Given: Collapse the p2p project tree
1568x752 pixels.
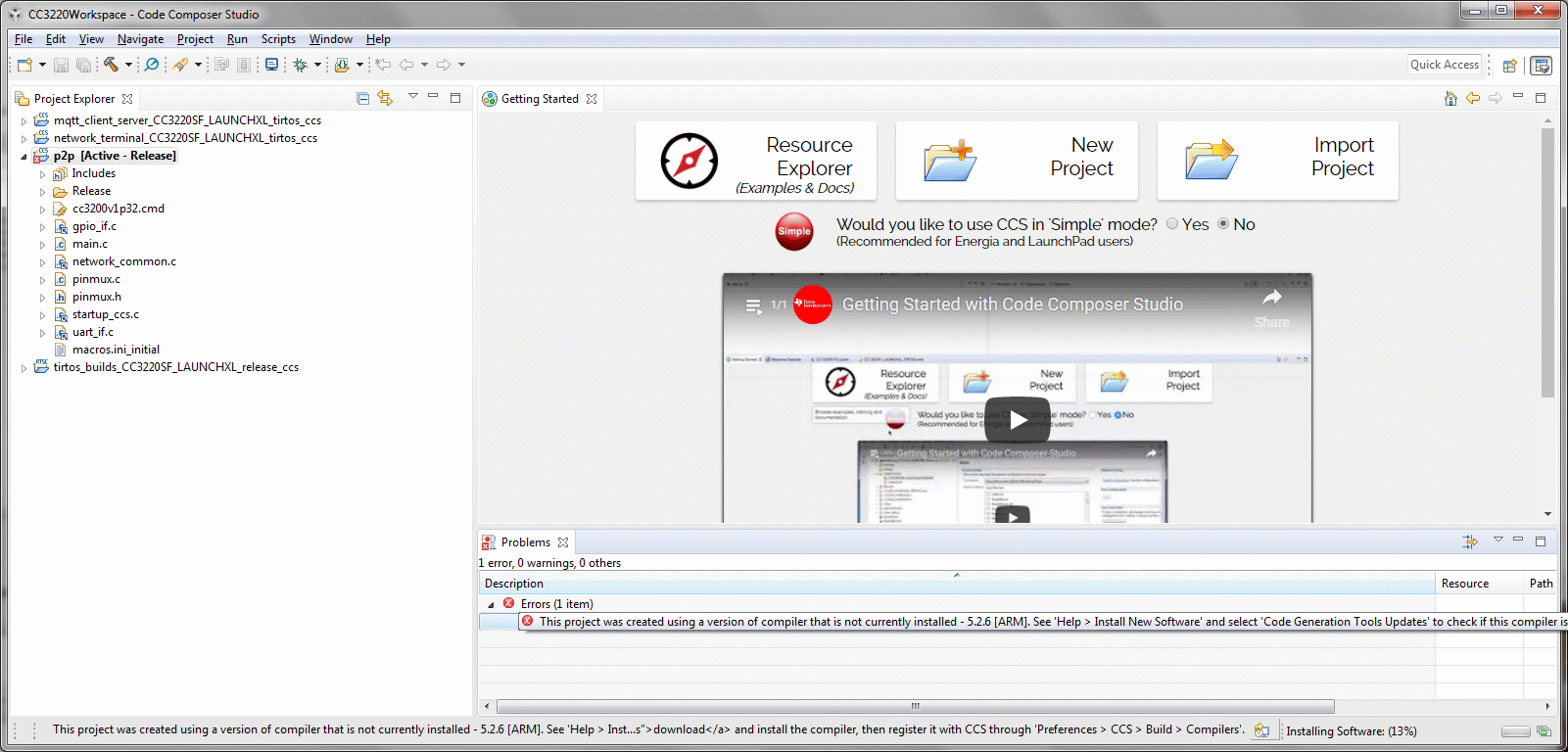Looking at the screenshot, I should pos(24,157).
